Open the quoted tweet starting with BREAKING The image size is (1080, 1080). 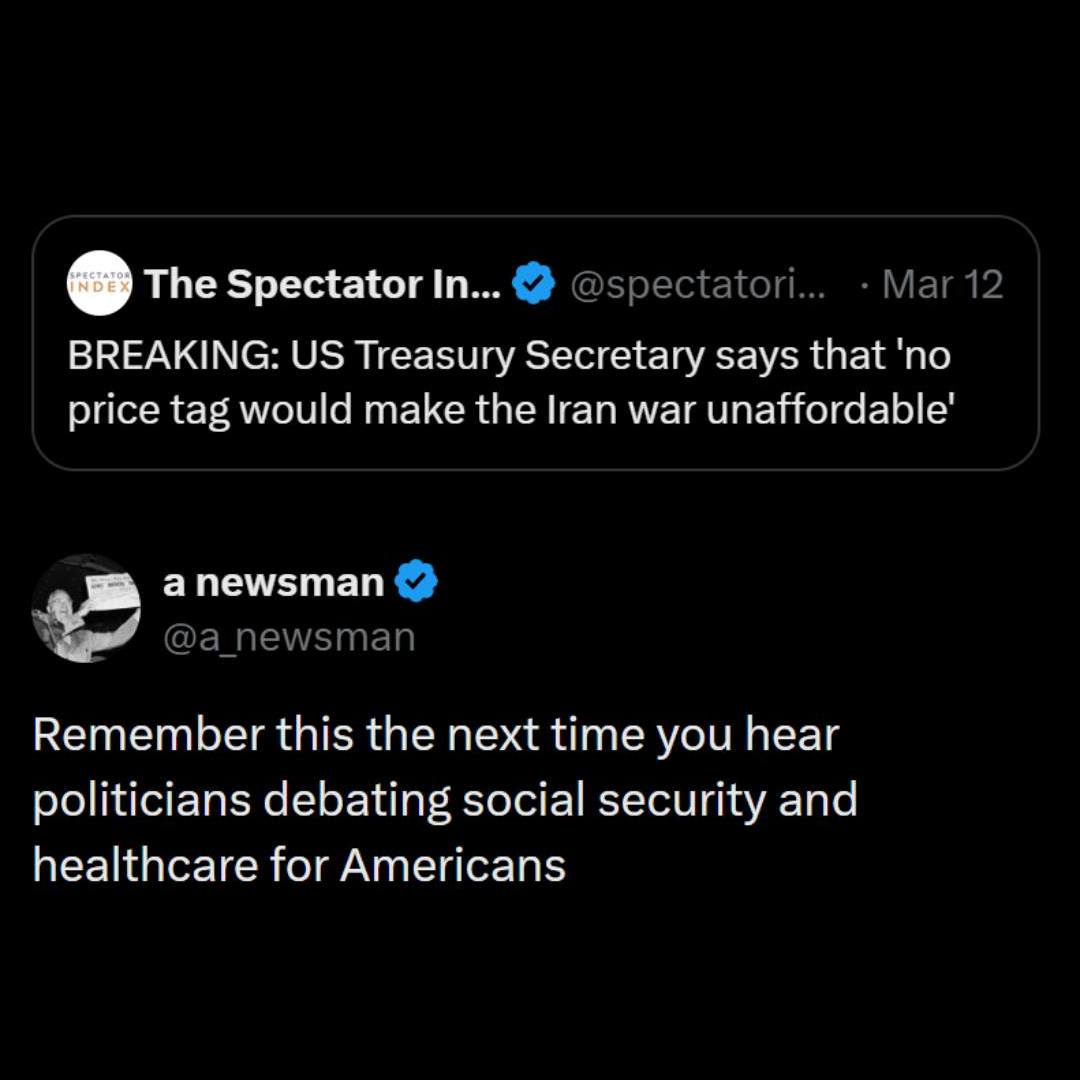(x=535, y=384)
